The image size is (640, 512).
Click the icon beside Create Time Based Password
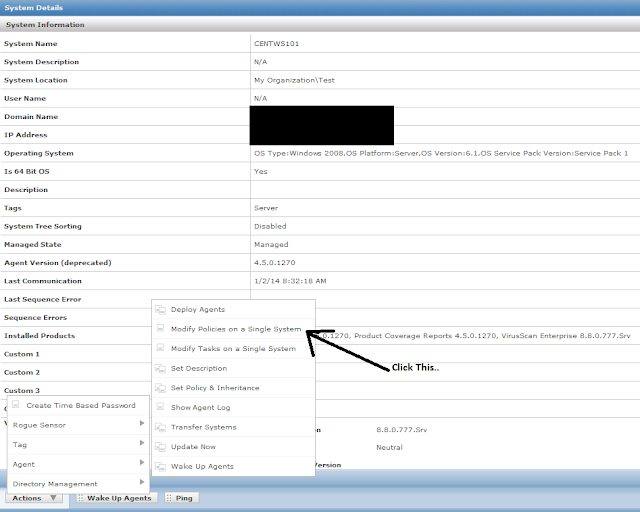(x=16, y=405)
